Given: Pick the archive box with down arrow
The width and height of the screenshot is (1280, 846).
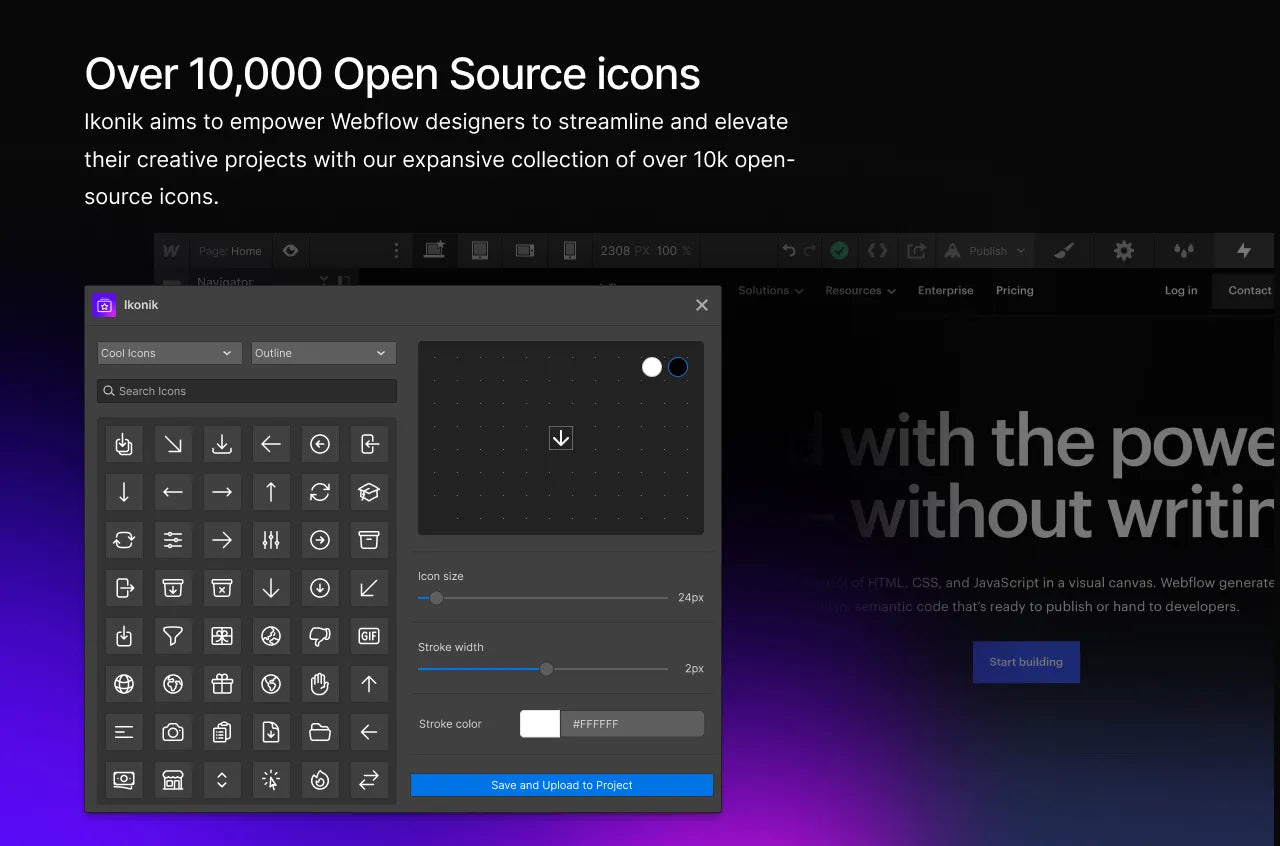Looking at the screenshot, I should (173, 588).
